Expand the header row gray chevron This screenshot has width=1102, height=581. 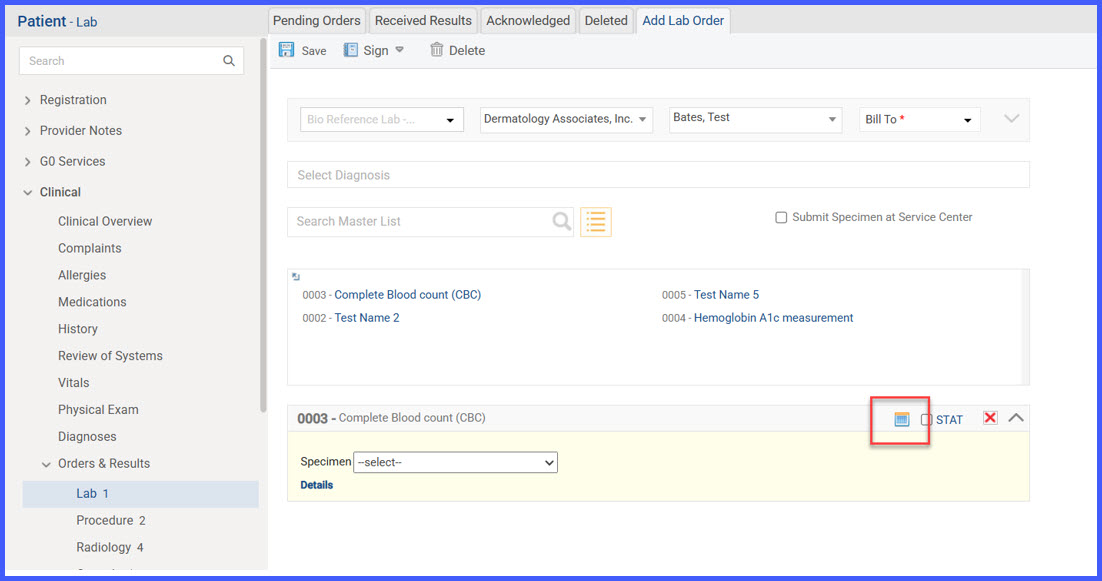pyautogui.click(x=1011, y=119)
